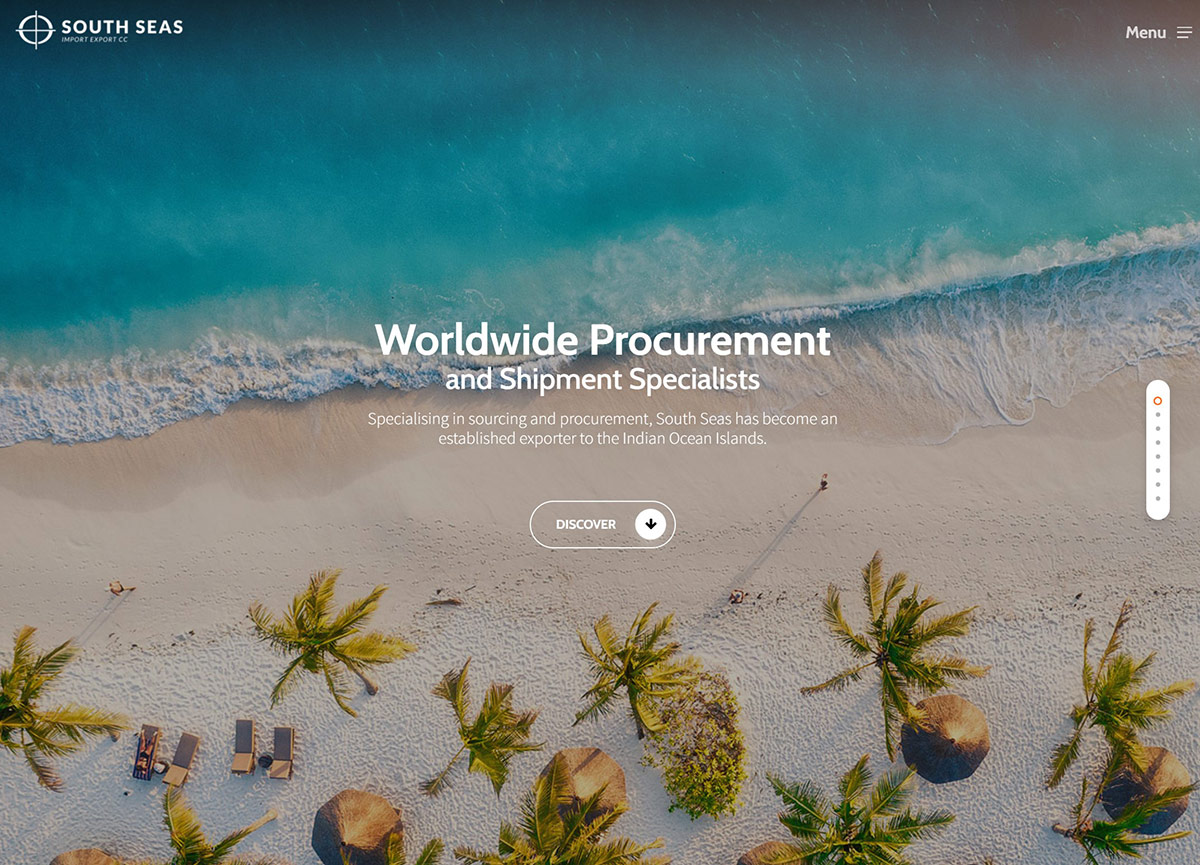The height and width of the screenshot is (865, 1200).
Task: Jump to the second section dot
Action: pyautogui.click(x=1157, y=415)
